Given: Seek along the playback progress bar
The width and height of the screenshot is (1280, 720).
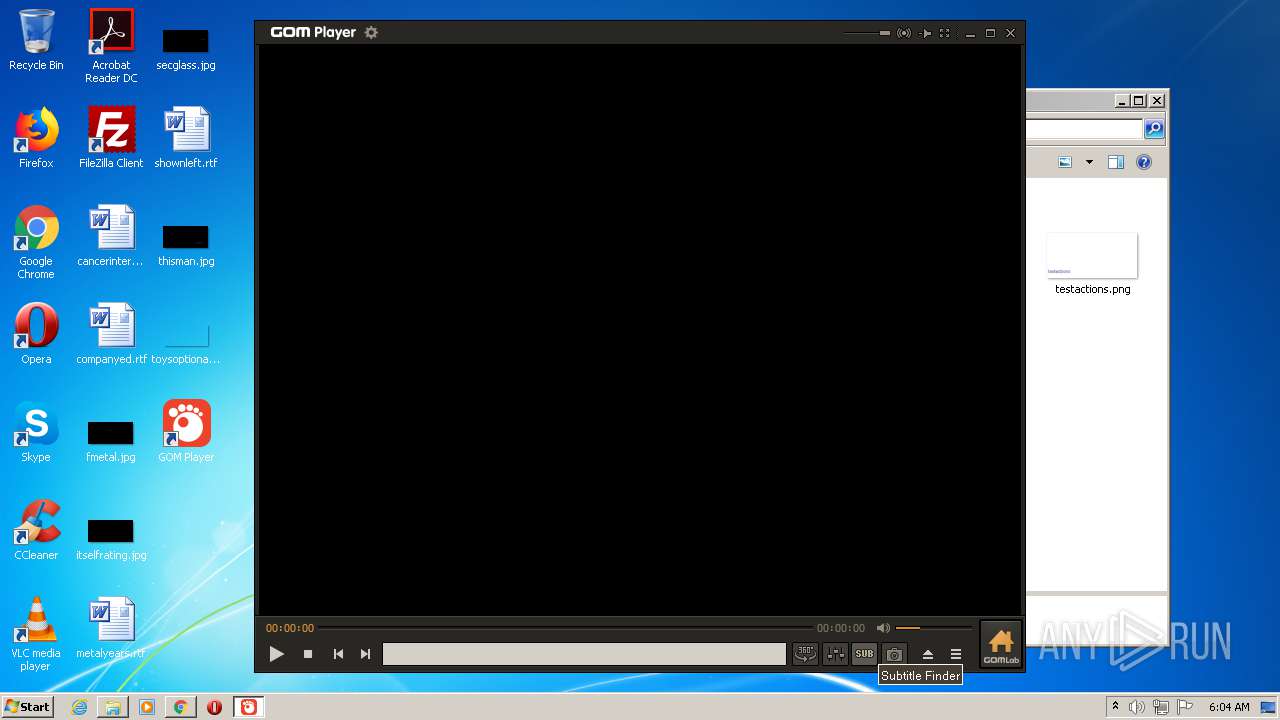Looking at the screenshot, I should pos(565,628).
